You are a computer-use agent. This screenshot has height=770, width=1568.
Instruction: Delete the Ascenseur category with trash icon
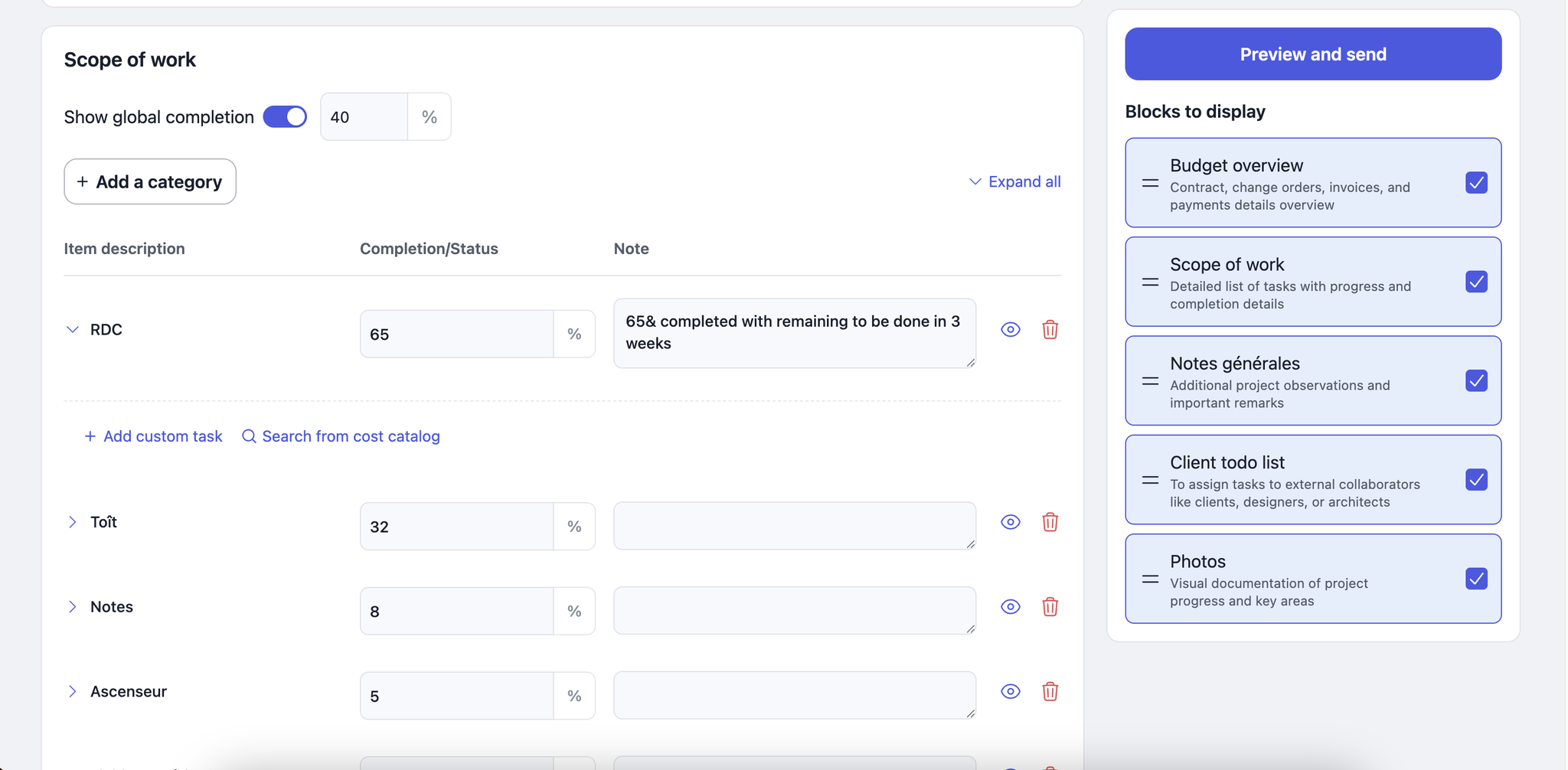pos(1050,691)
